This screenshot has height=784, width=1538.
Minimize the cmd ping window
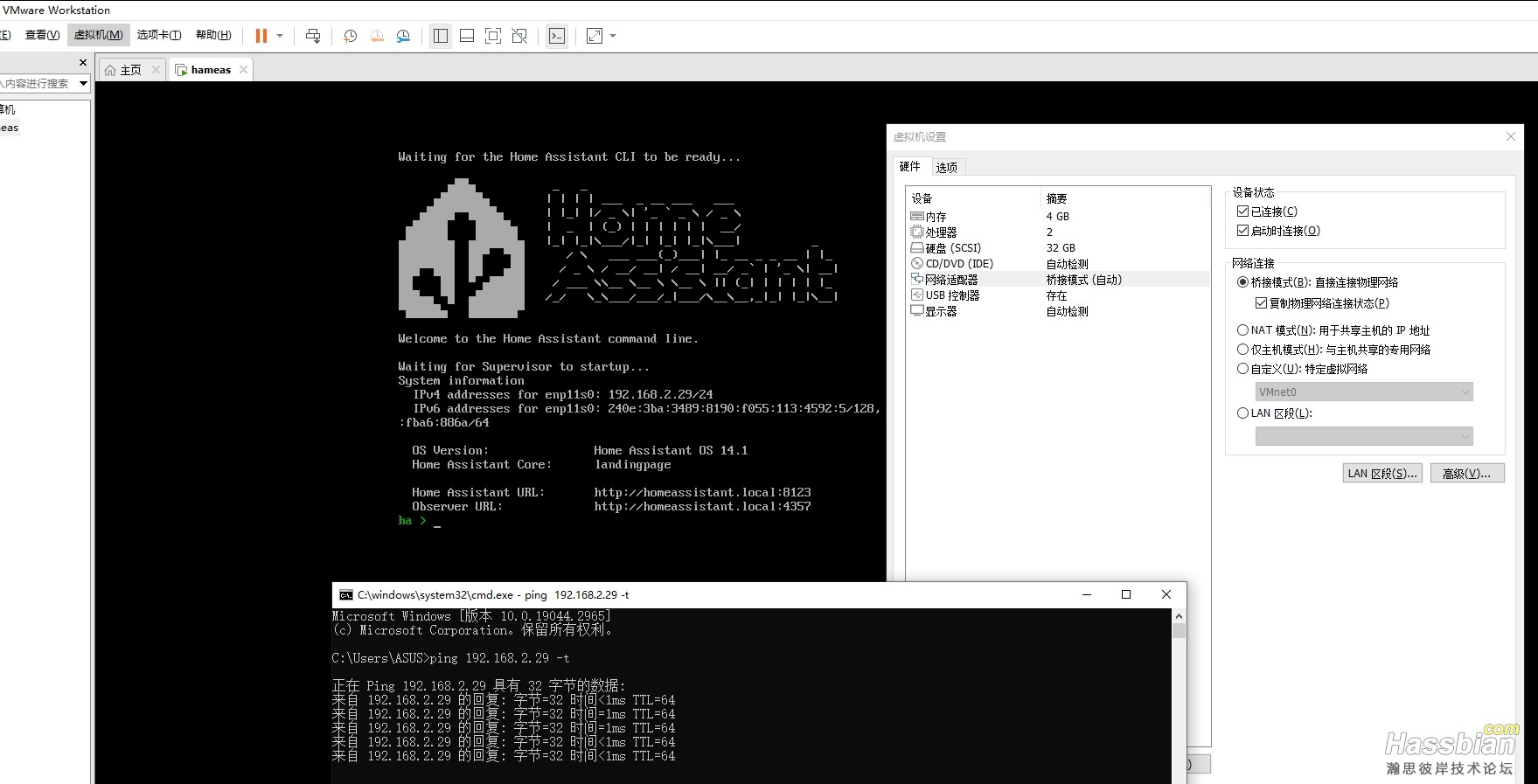[1087, 594]
